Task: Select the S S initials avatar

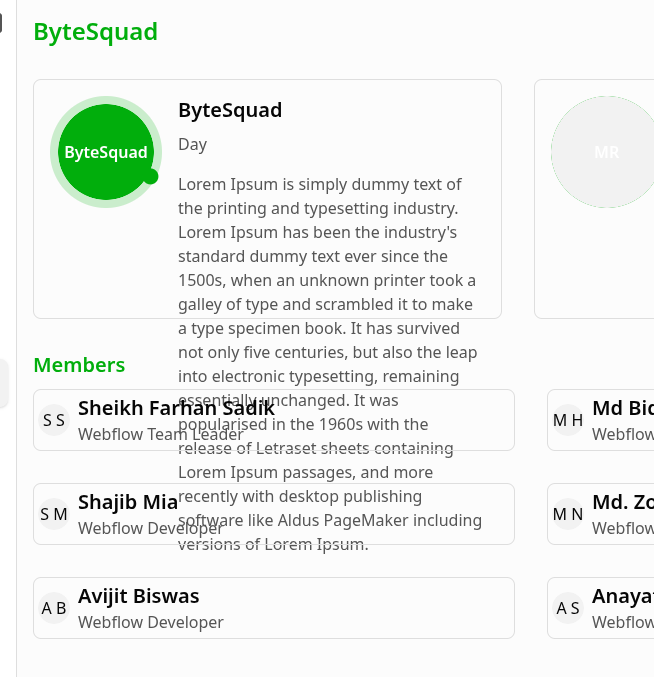Action: point(54,420)
